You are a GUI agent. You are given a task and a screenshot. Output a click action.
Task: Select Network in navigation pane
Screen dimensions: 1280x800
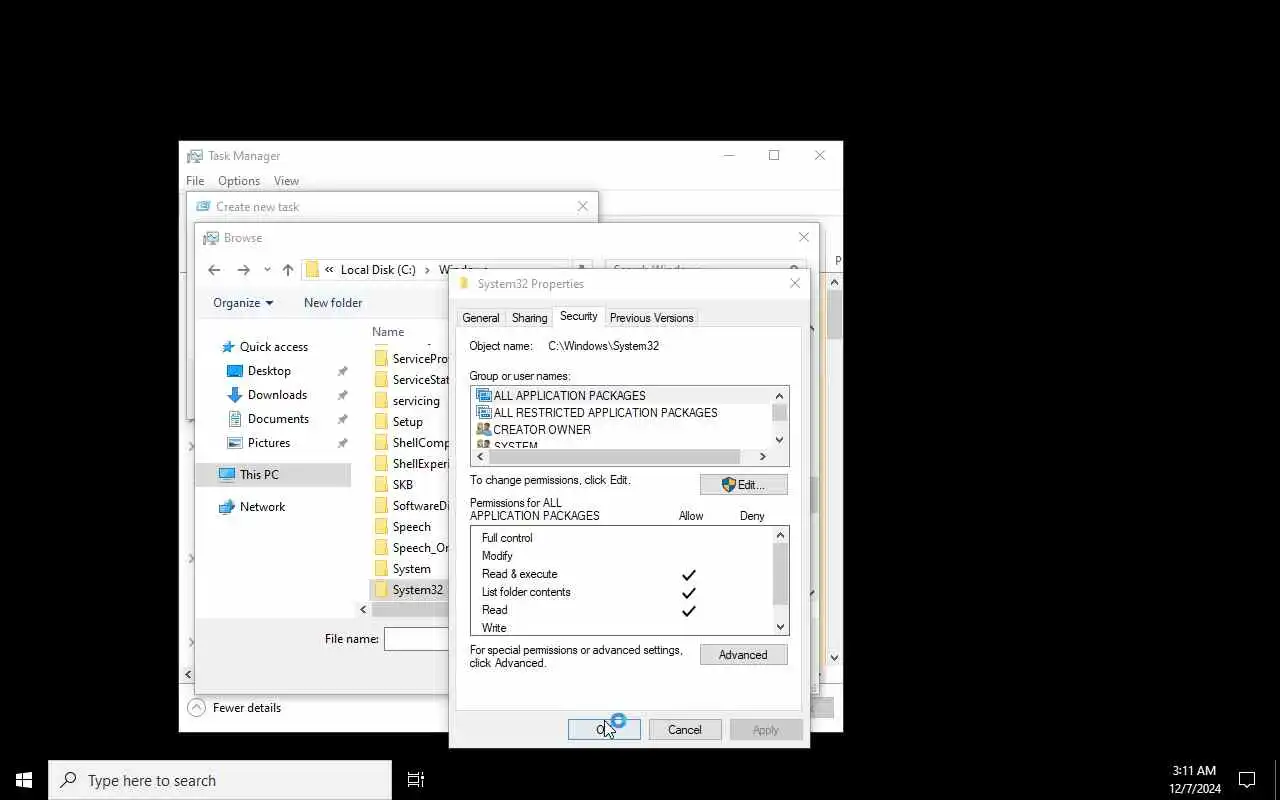(262, 507)
